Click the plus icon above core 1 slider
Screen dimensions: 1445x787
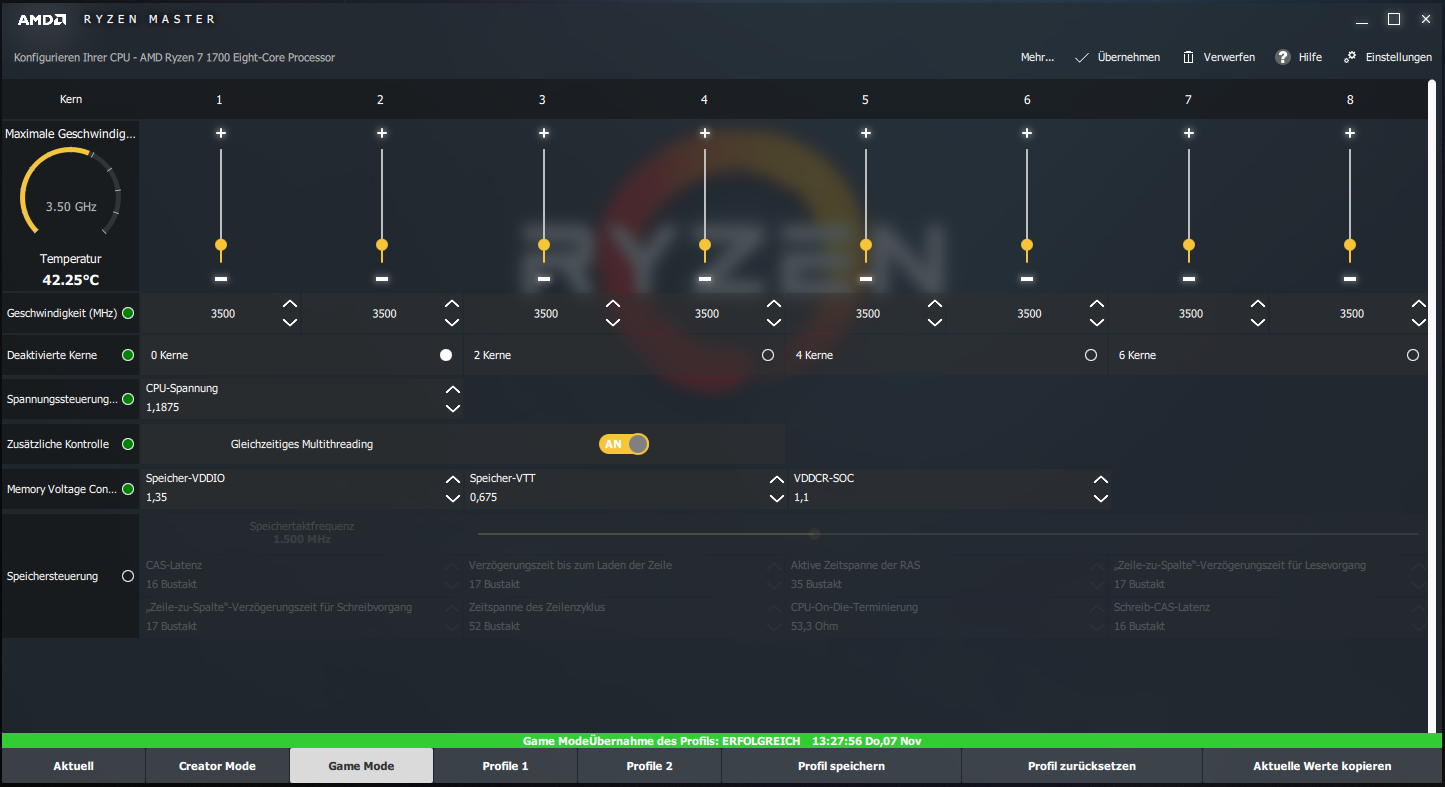click(220, 133)
